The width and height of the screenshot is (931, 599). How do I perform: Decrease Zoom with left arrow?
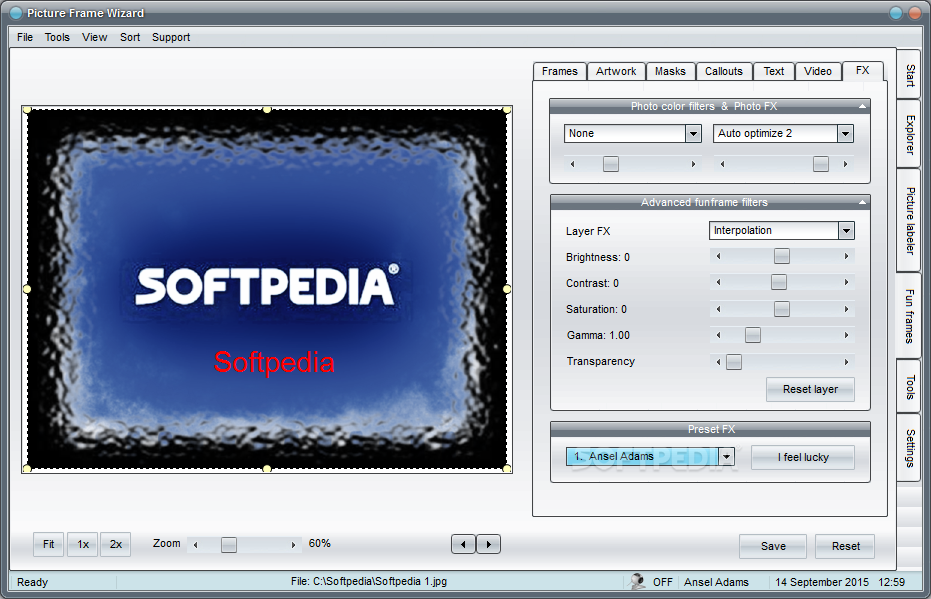coord(195,545)
